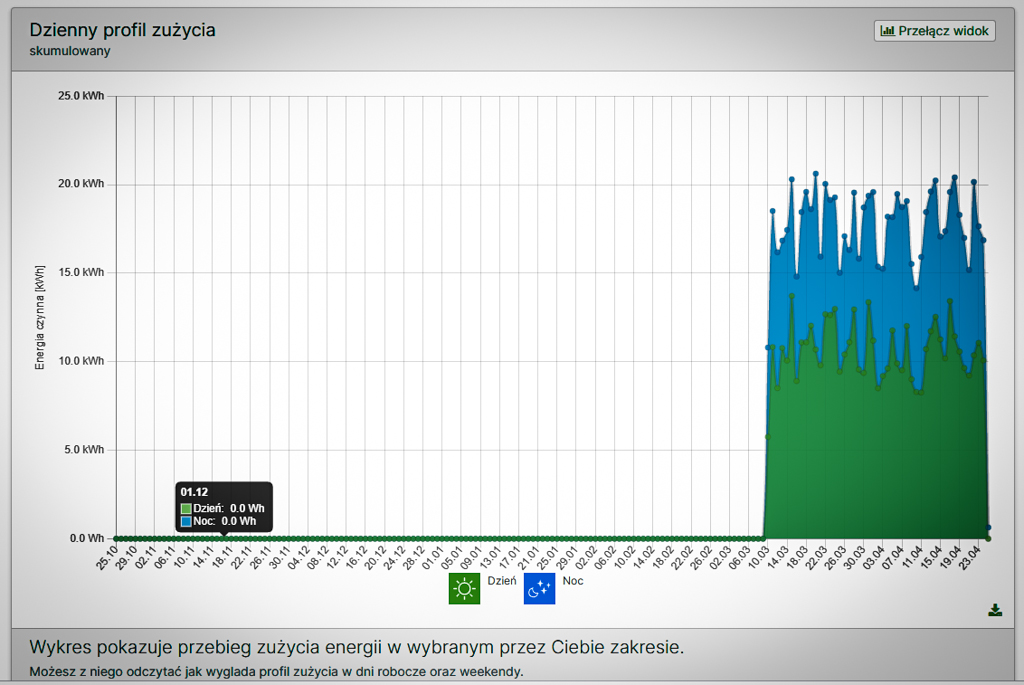Click the 17.01 date label on the x-axis
Image resolution: width=1024 pixels, height=685 pixels.
point(509,558)
